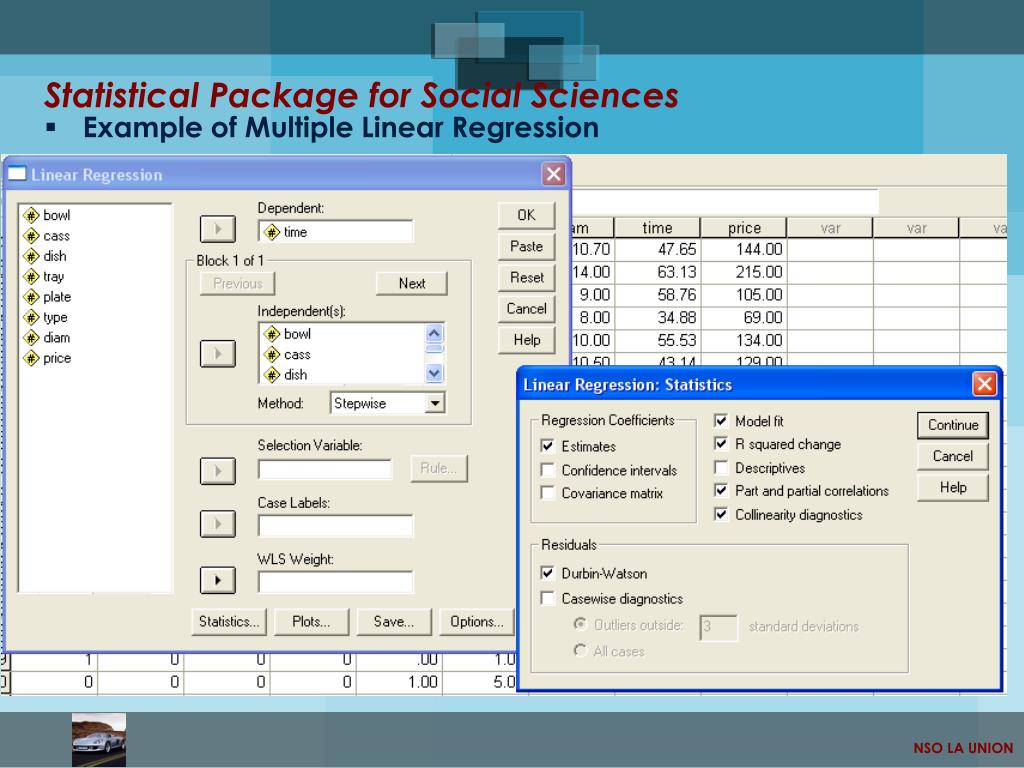Select the price variable in source list
The image size is (1024, 768).
[48, 358]
